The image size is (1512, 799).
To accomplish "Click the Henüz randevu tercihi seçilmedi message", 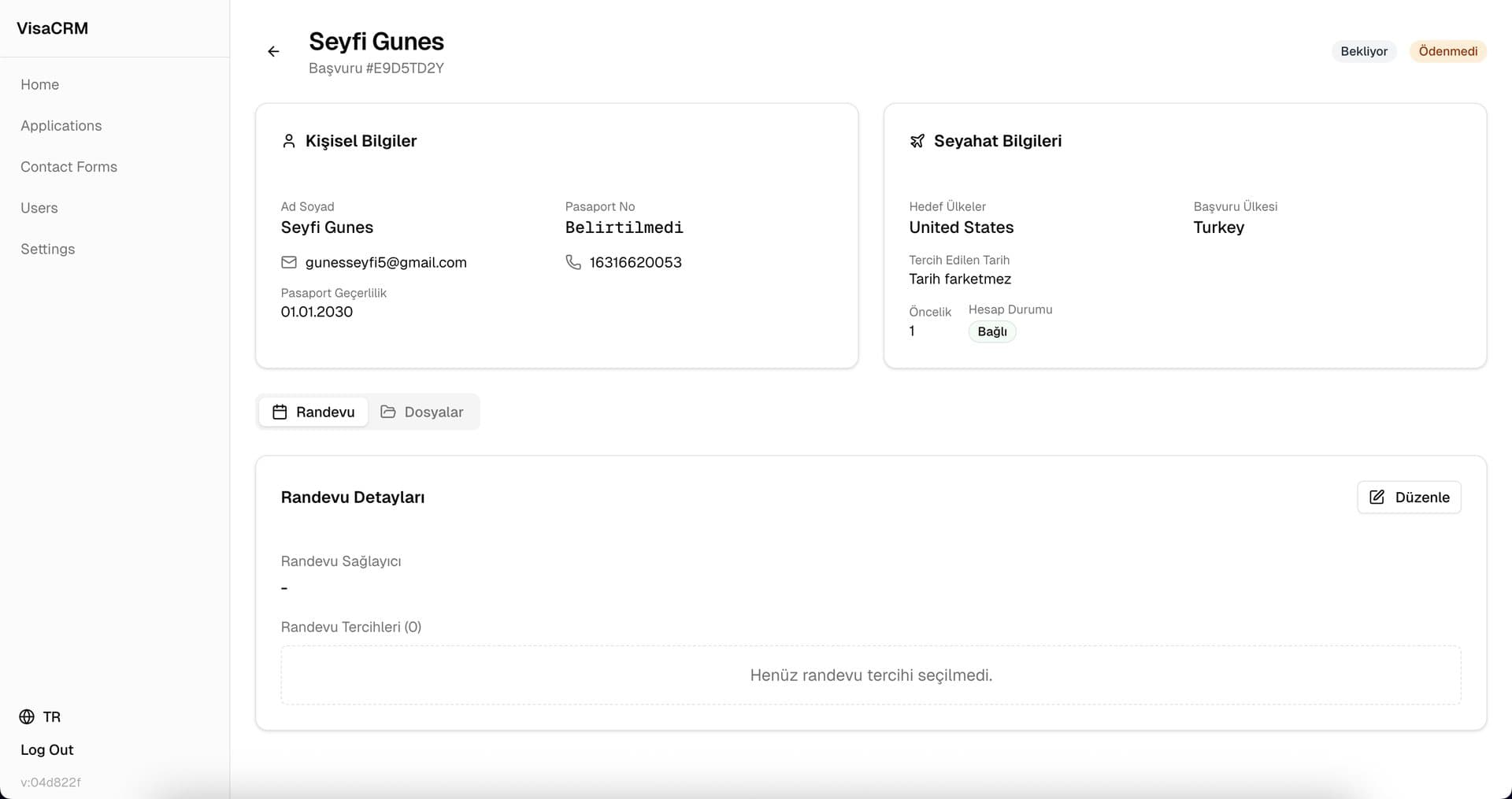I will coord(871,675).
